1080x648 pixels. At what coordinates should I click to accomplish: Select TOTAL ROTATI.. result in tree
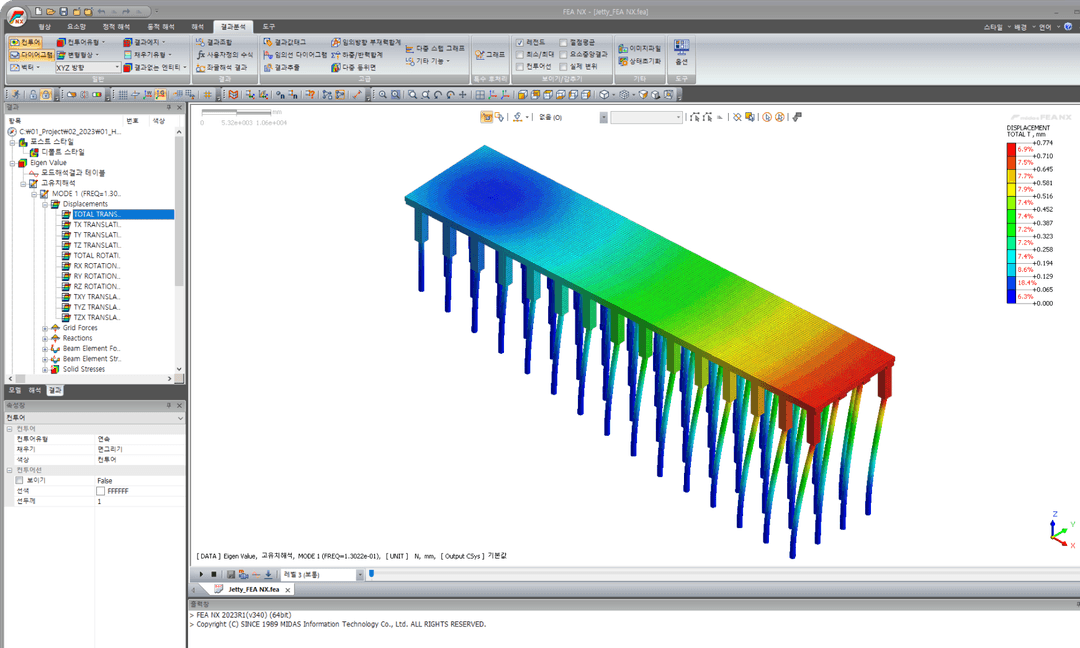(96, 255)
